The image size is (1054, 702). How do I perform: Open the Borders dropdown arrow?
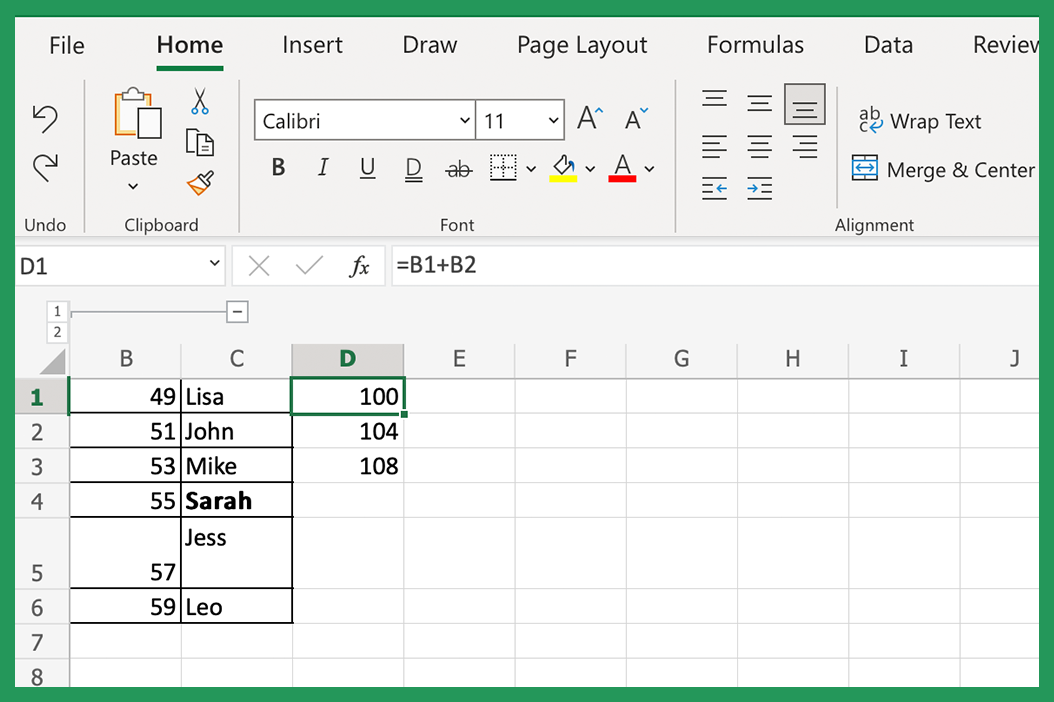tap(531, 169)
